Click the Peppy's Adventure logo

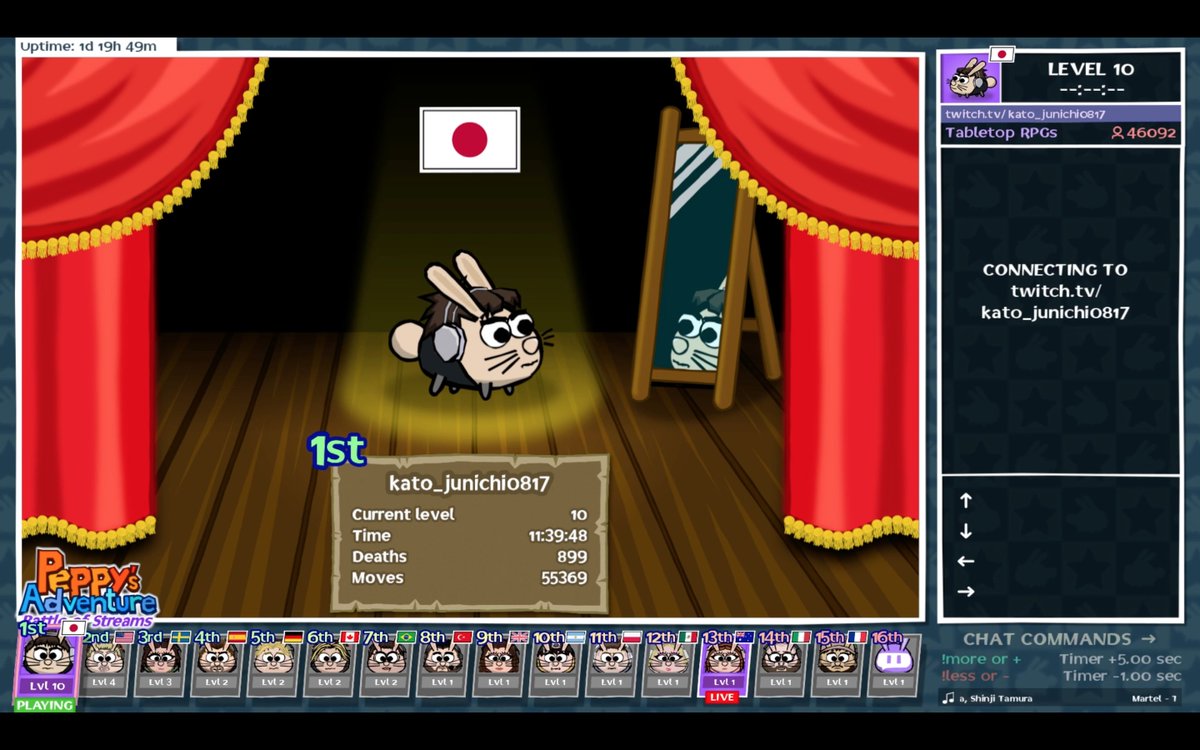point(88,588)
